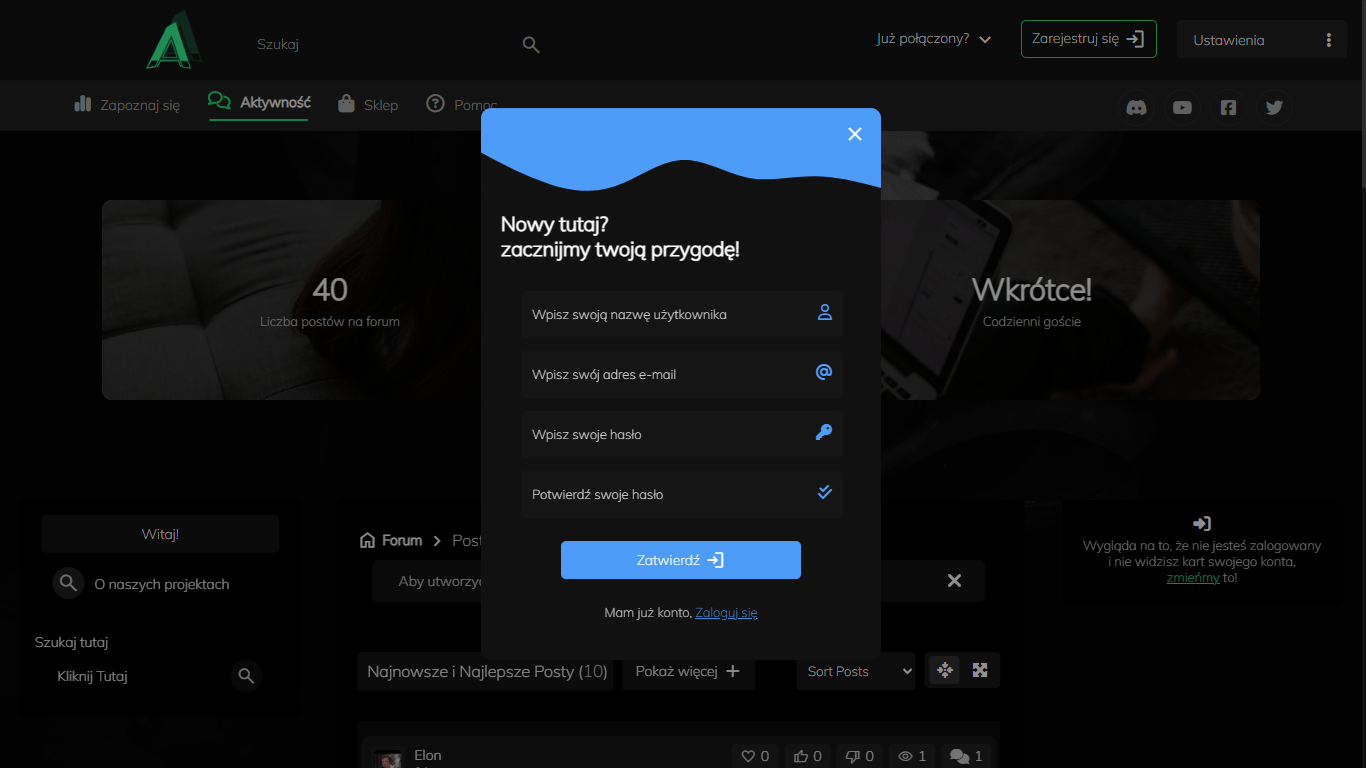Screen dimensions: 1366x768
Task: Toggle the expand layout view button
Action: [980, 670]
